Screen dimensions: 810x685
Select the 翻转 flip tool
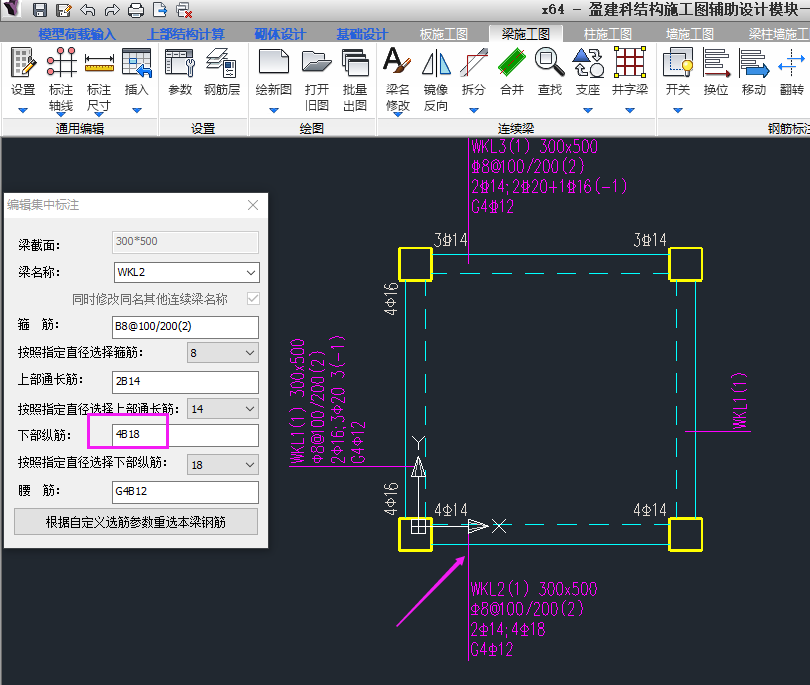(791, 72)
